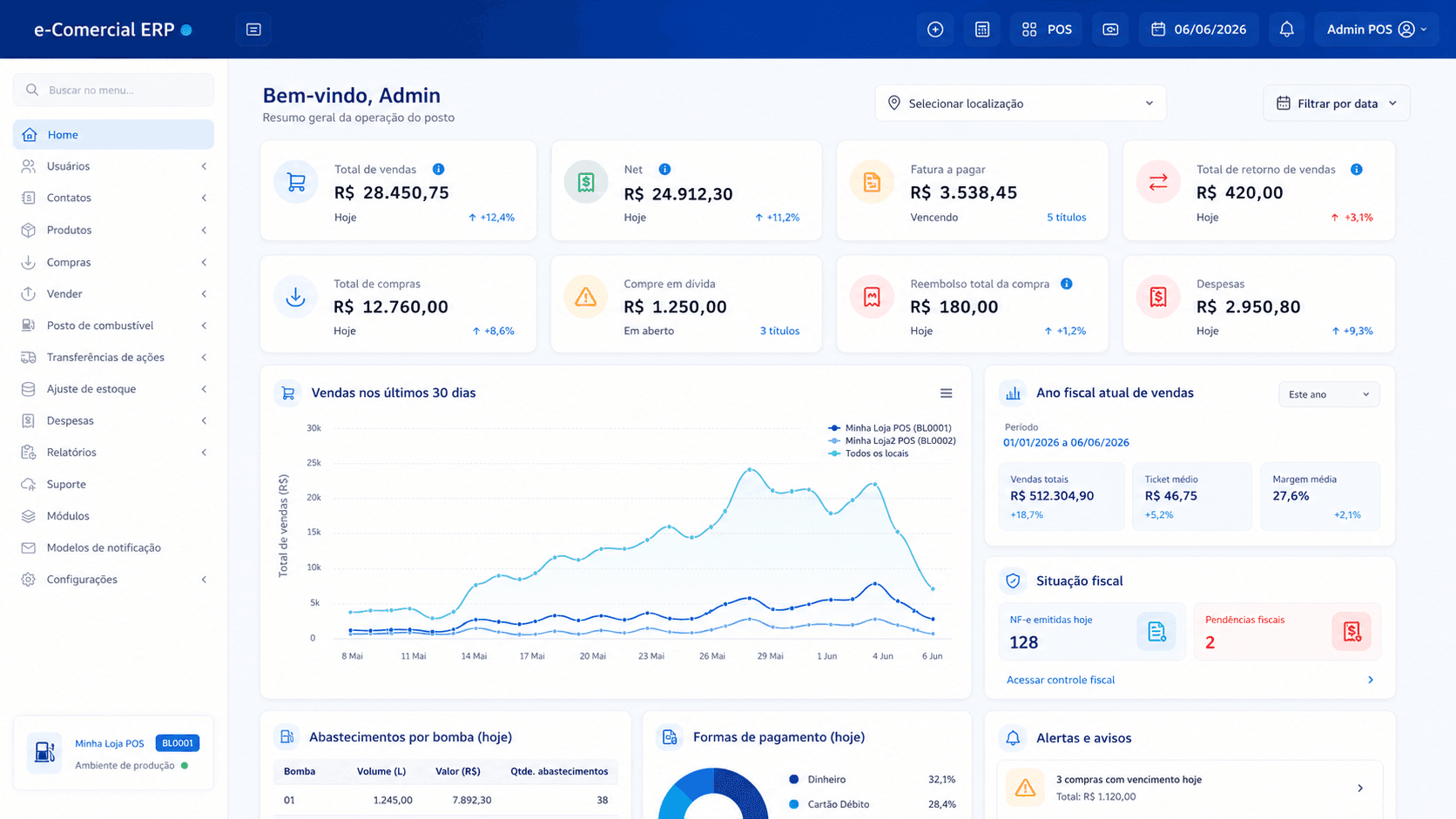Click the fuel pump store icon
The height and width of the screenshot is (819, 1456).
coord(44,753)
